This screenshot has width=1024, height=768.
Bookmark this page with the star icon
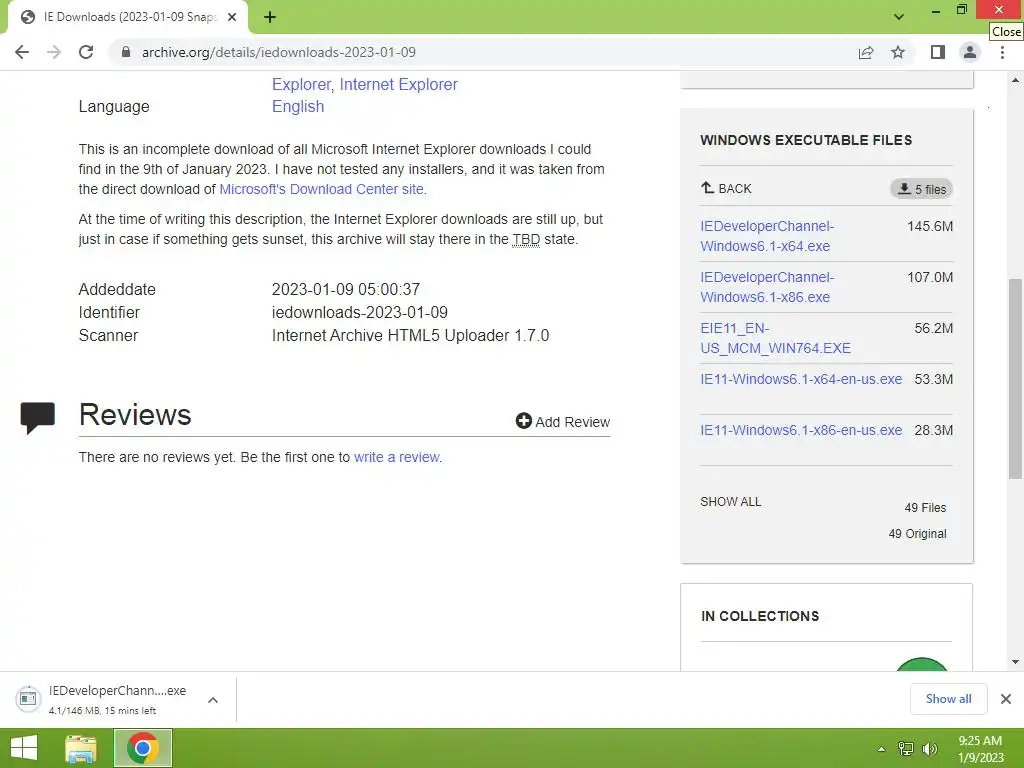pos(898,52)
